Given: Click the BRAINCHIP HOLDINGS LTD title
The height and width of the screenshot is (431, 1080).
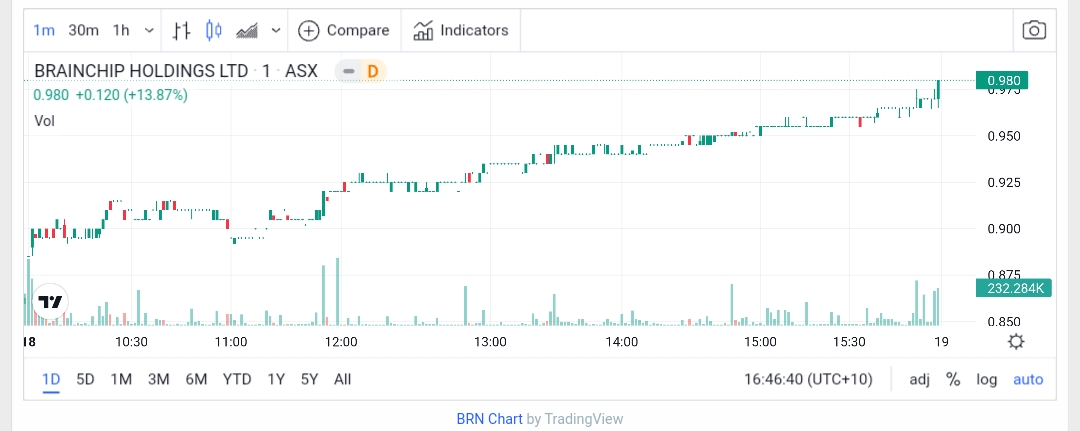Looking at the screenshot, I should point(141,71).
